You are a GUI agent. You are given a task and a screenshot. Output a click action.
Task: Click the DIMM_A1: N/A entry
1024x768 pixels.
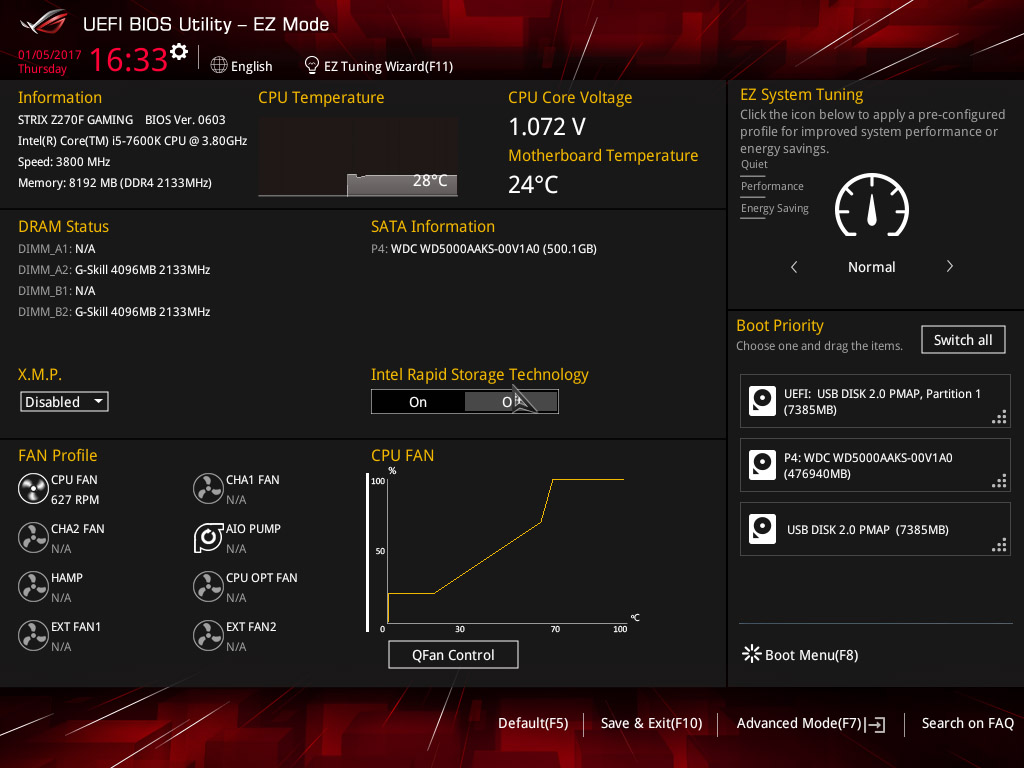tap(57, 249)
